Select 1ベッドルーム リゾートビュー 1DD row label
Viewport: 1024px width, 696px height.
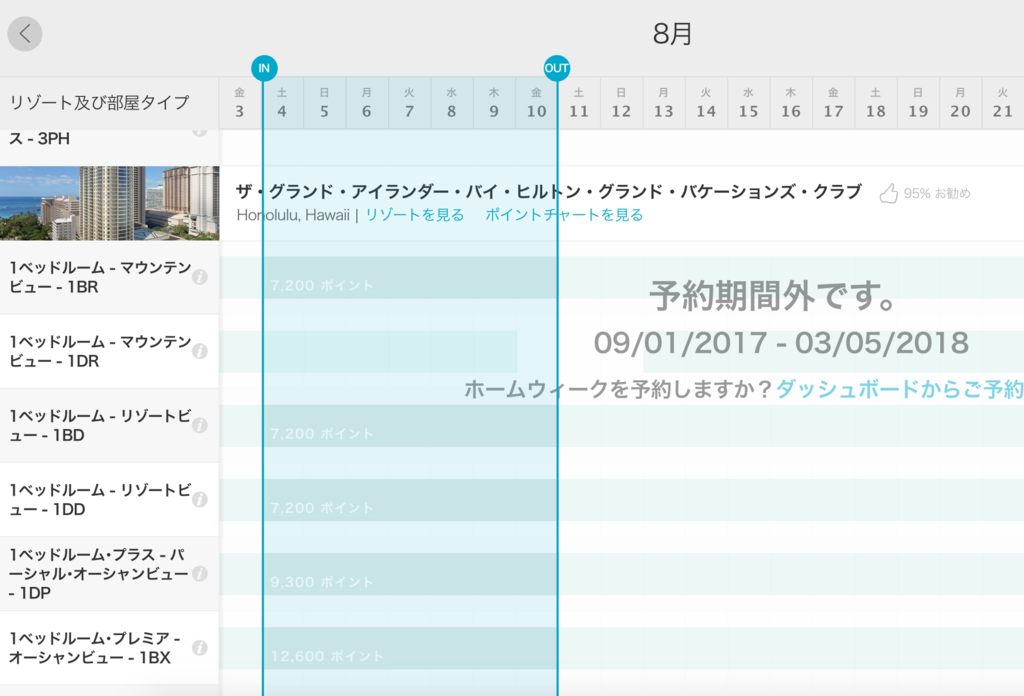click(x=100, y=499)
